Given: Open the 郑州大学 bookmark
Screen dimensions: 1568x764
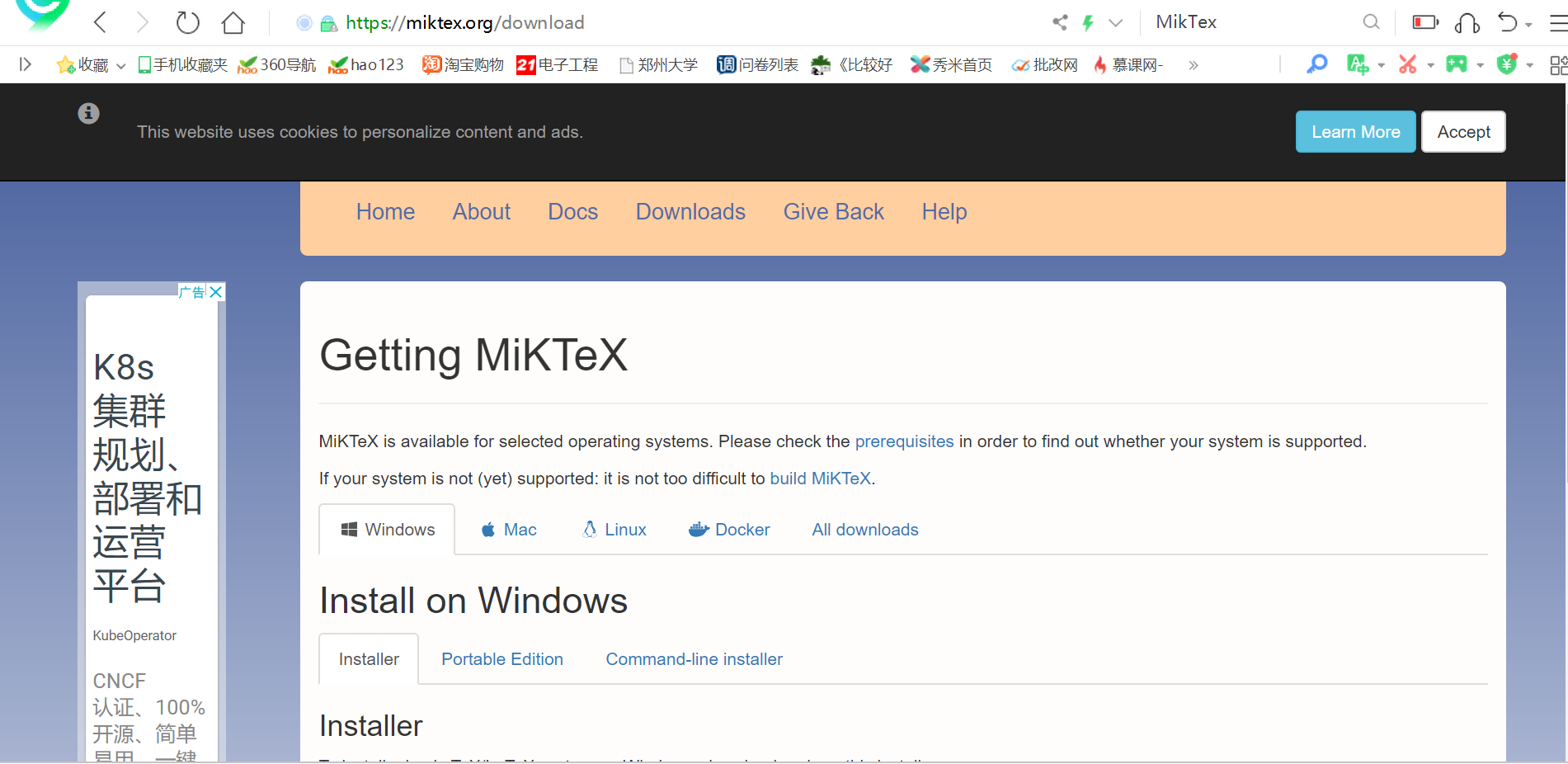Looking at the screenshot, I should 658,64.
